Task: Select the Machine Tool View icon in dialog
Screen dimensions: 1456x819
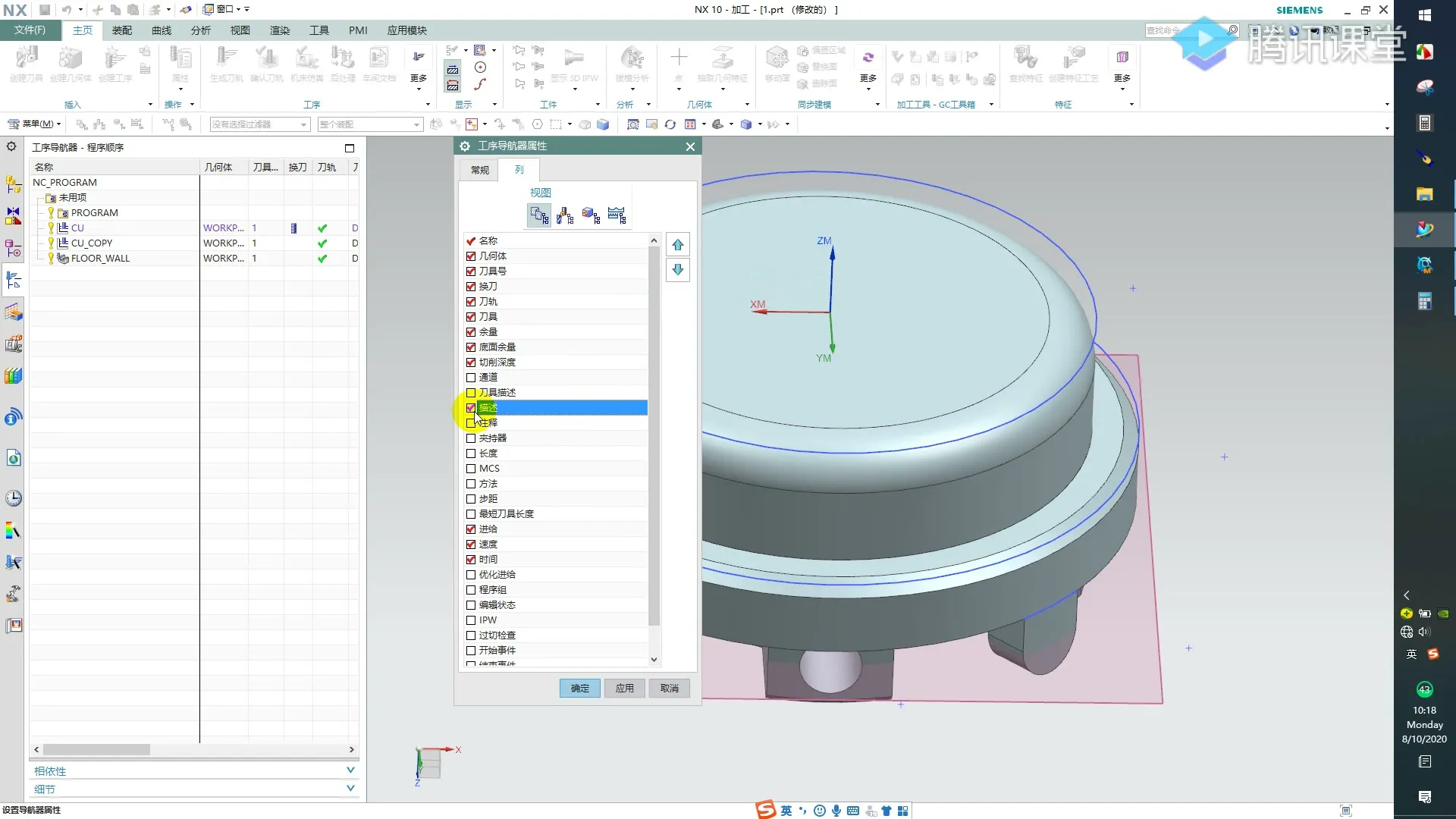Action: click(x=565, y=215)
